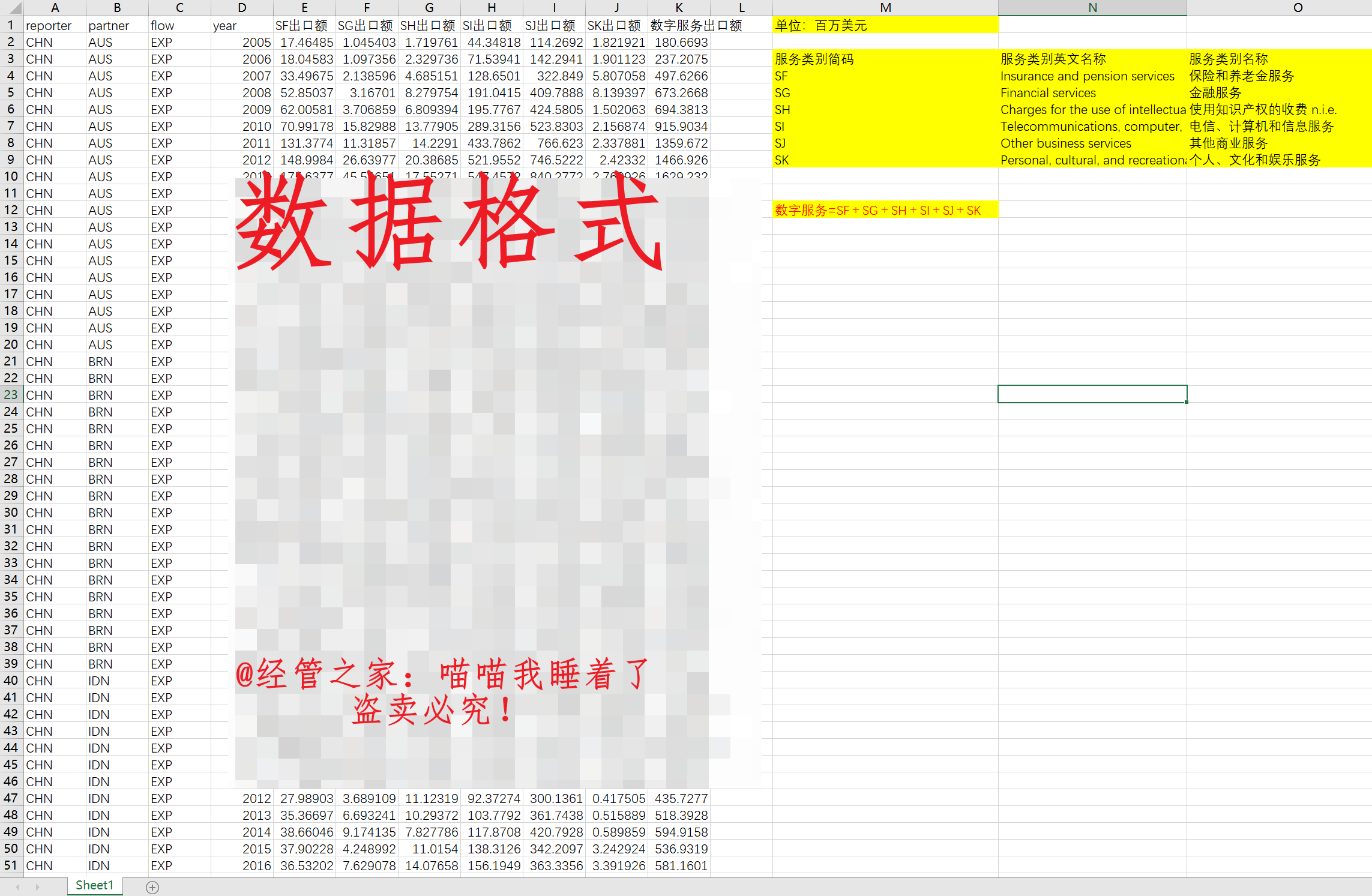Select row 23 header
The width and height of the screenshot is (1372, 896).
click(11, 395)
